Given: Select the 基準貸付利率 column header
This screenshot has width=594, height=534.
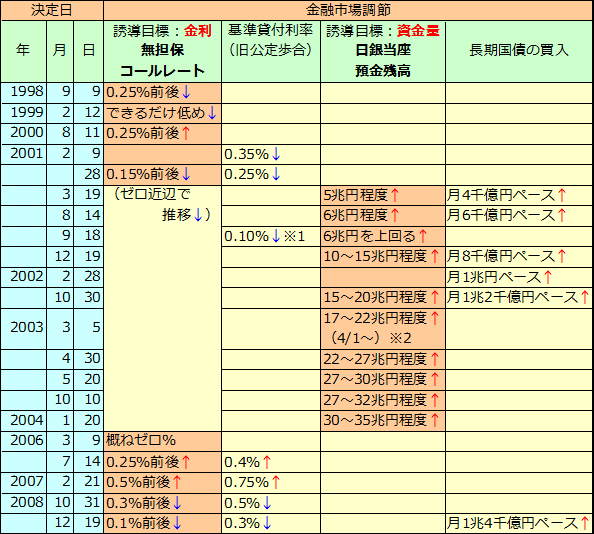Looking at the screenshot, I should [x=271, y=51].
